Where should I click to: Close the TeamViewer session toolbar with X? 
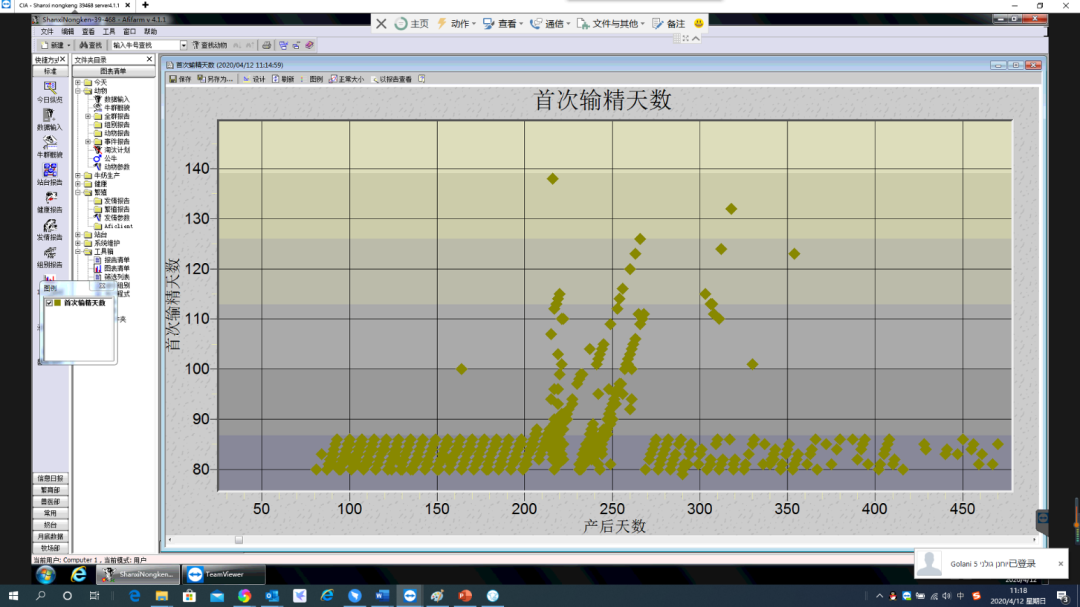pos(381,23)
